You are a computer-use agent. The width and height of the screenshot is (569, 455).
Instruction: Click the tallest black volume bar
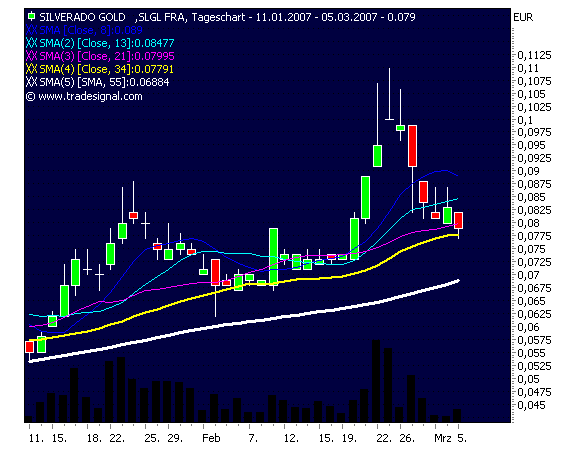(x=376, y=381)
